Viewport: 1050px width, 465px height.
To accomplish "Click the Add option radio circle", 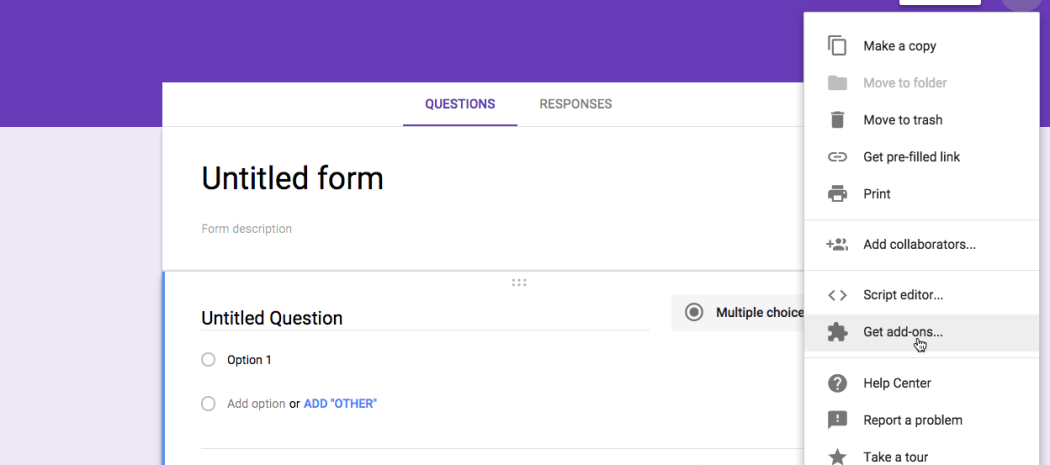I will pos(208,403).
